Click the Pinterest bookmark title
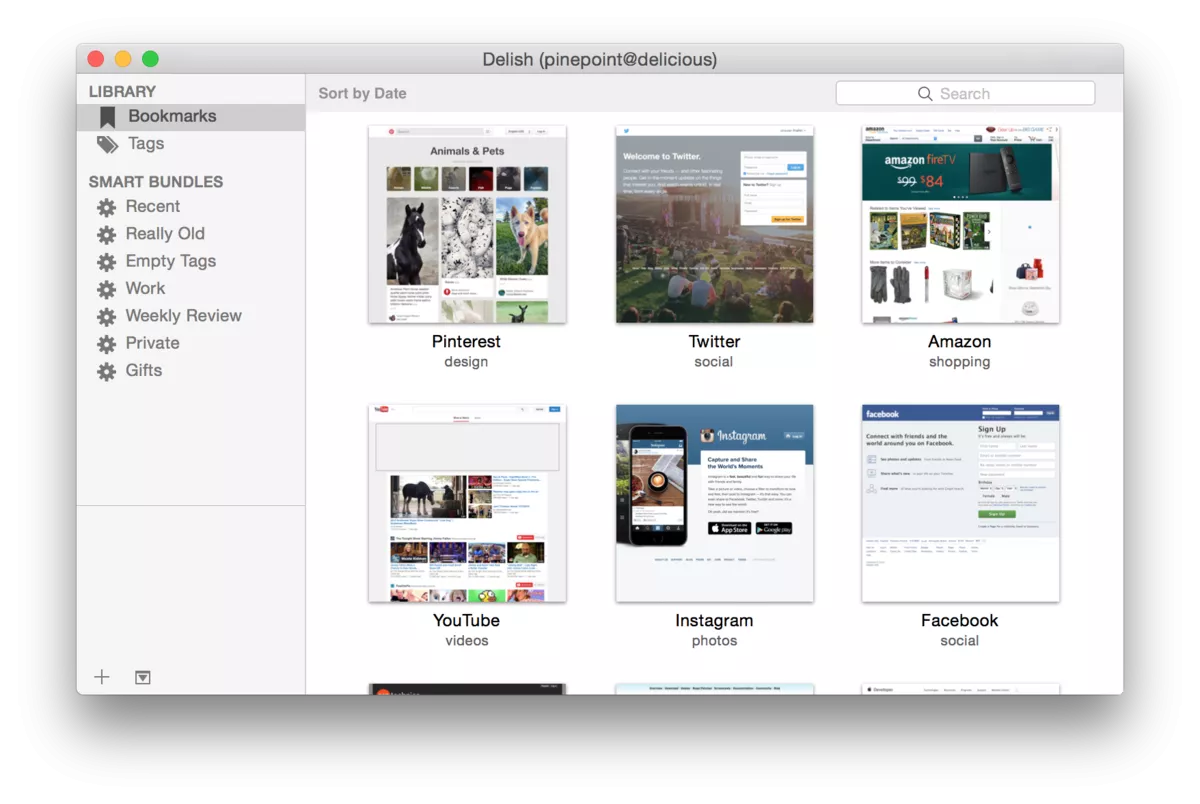 tap(466, 342)
